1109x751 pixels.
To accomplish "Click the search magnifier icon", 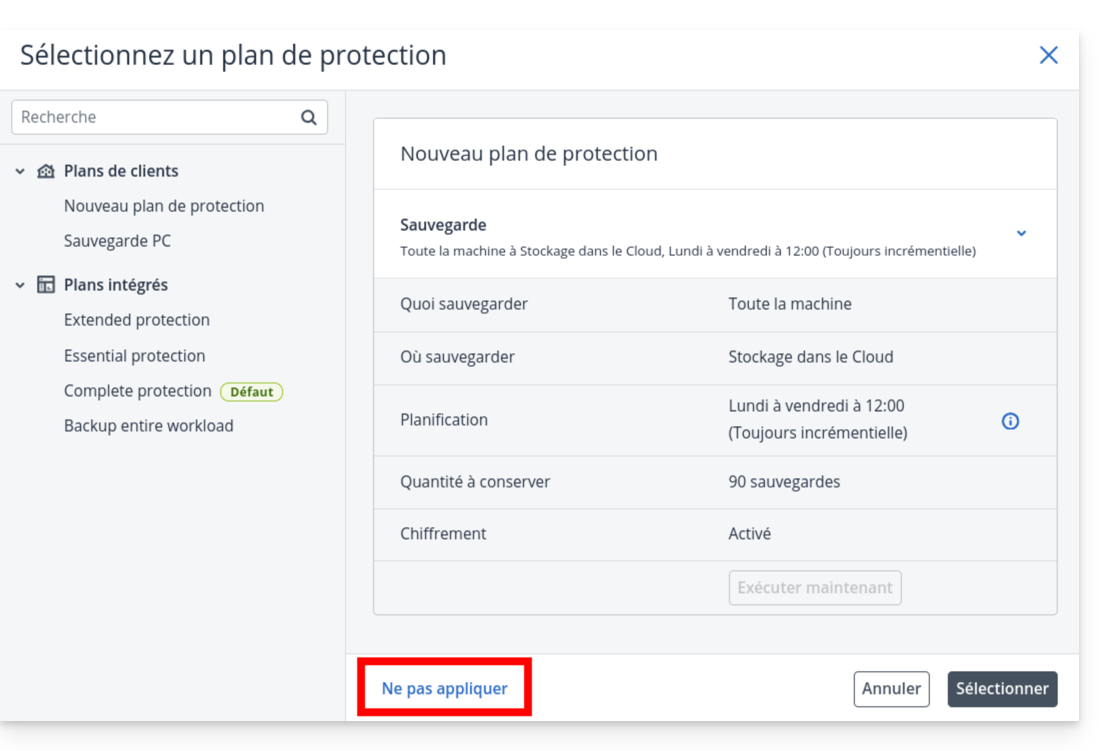I will [308, 117].
